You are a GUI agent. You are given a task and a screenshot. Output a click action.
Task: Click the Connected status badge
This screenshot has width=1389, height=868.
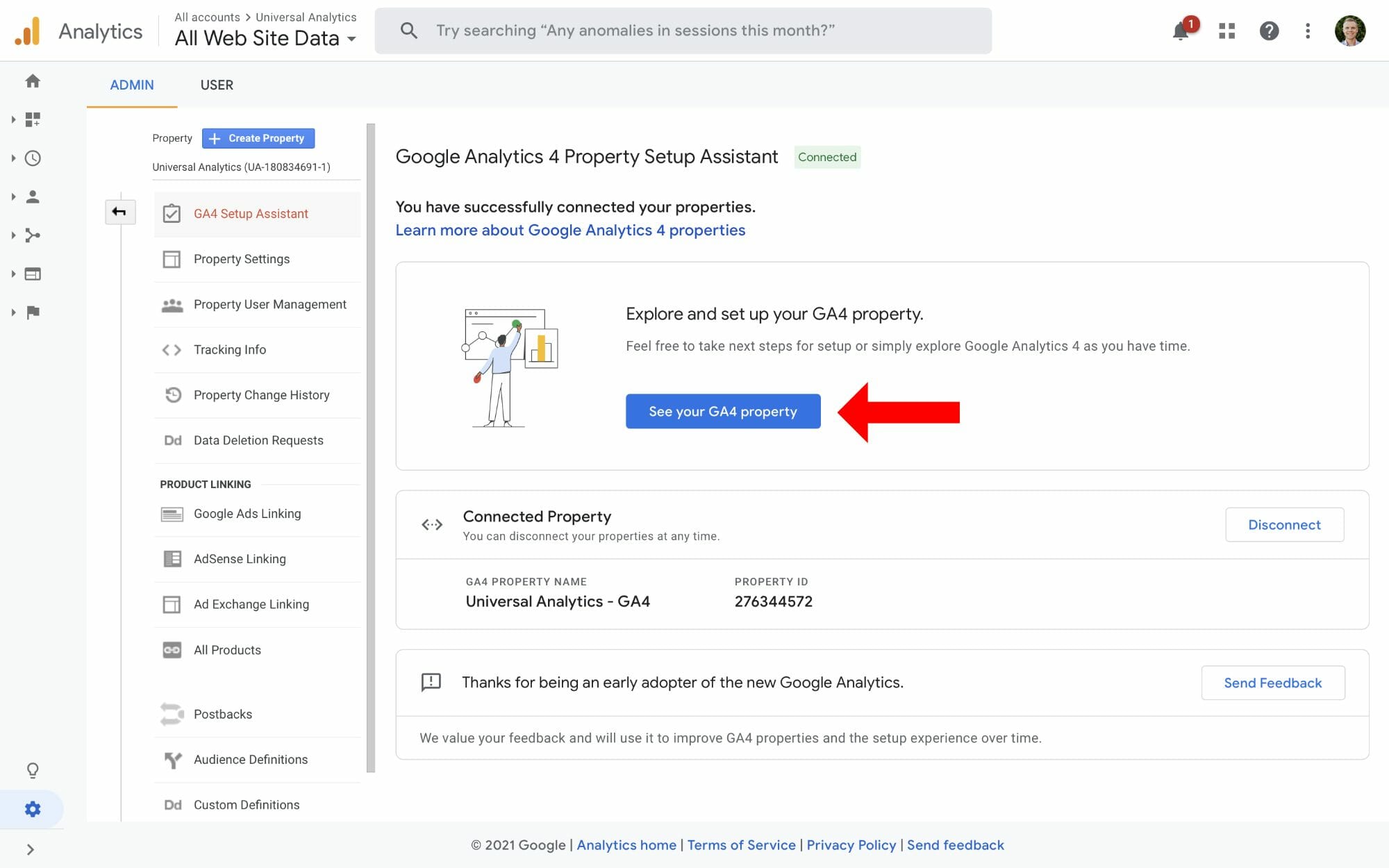(x=826, y=157)
